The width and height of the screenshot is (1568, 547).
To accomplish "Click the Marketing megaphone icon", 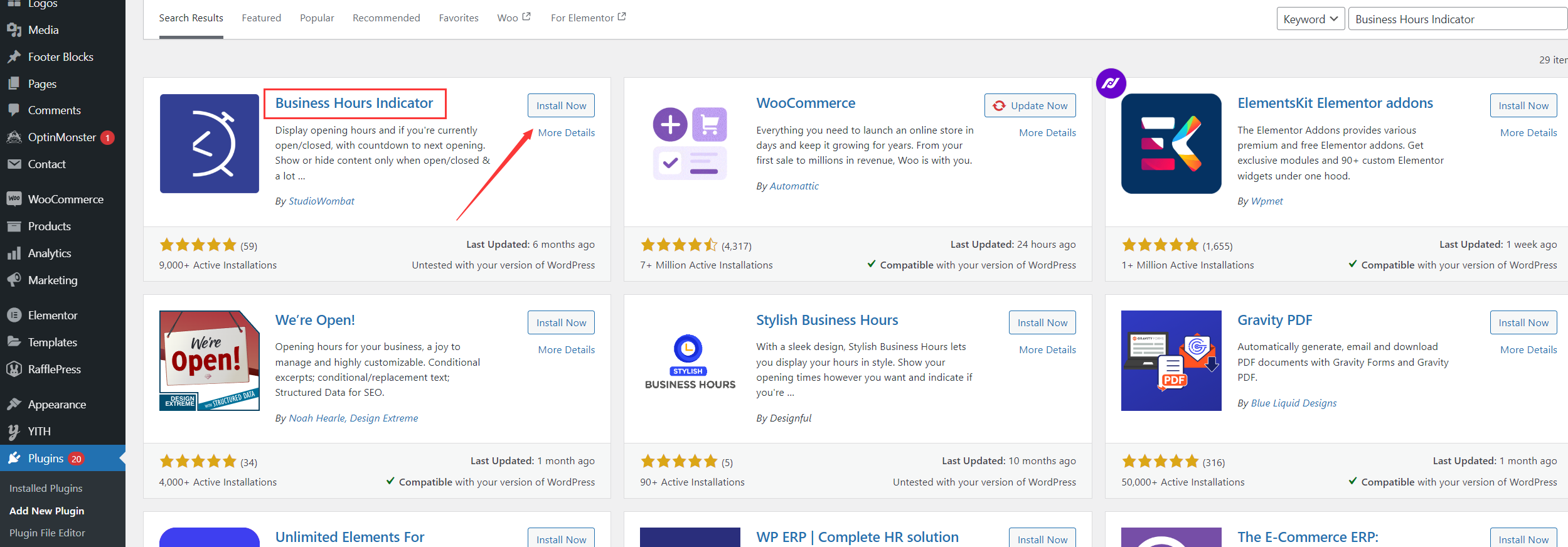I will [x=14, y=280].
